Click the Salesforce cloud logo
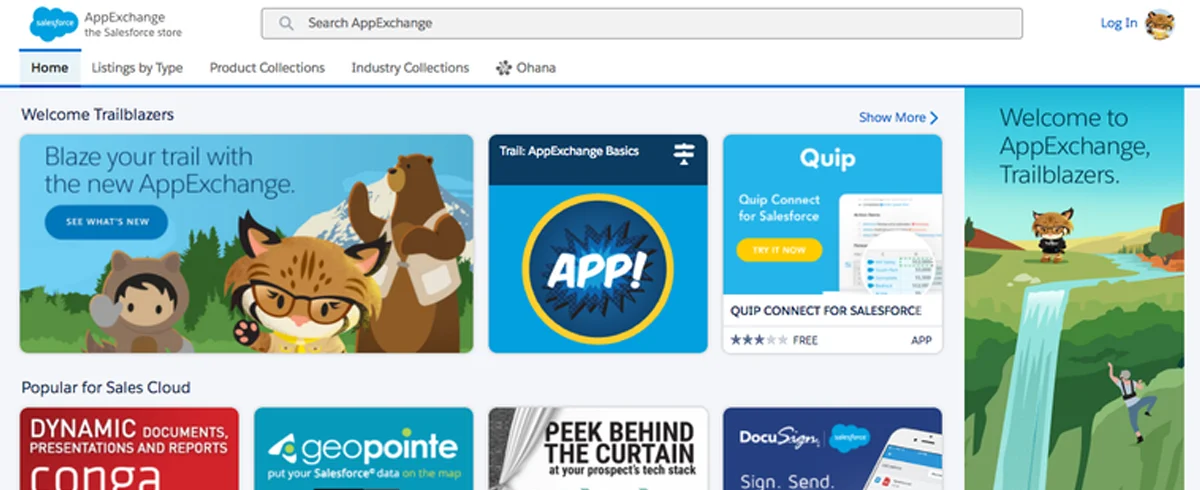The height and width of the screenshot is (490, 1200). 53,22
